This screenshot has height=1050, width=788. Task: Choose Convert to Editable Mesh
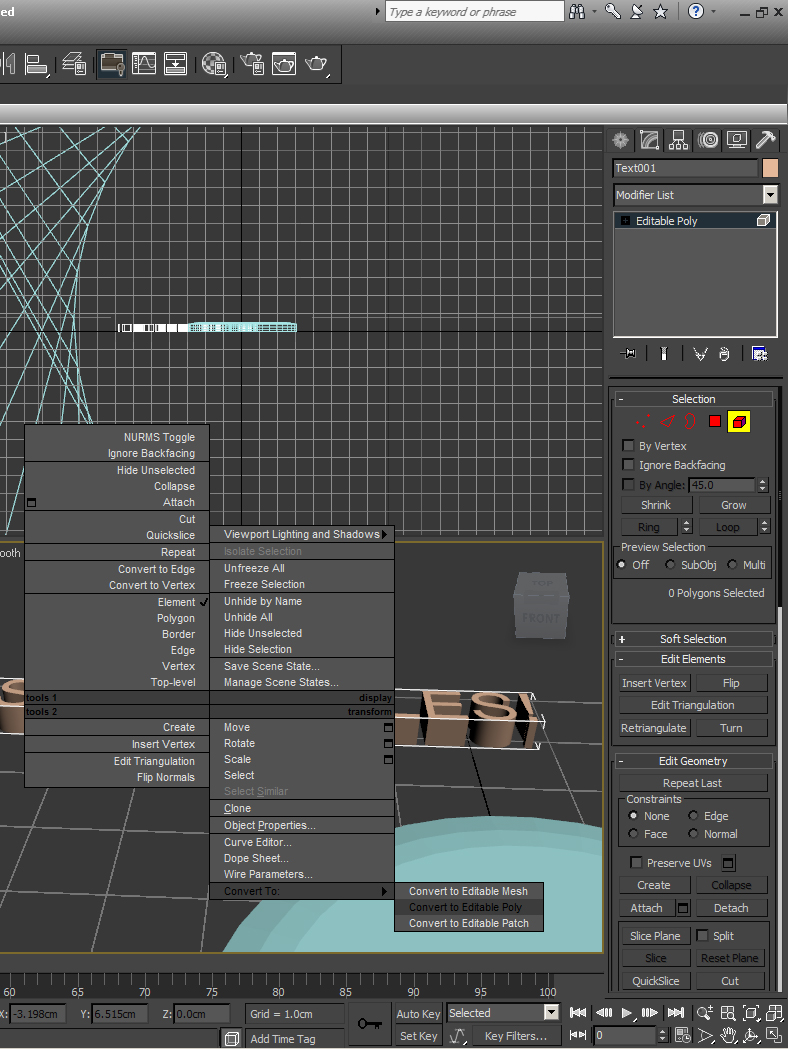point(469,891)
